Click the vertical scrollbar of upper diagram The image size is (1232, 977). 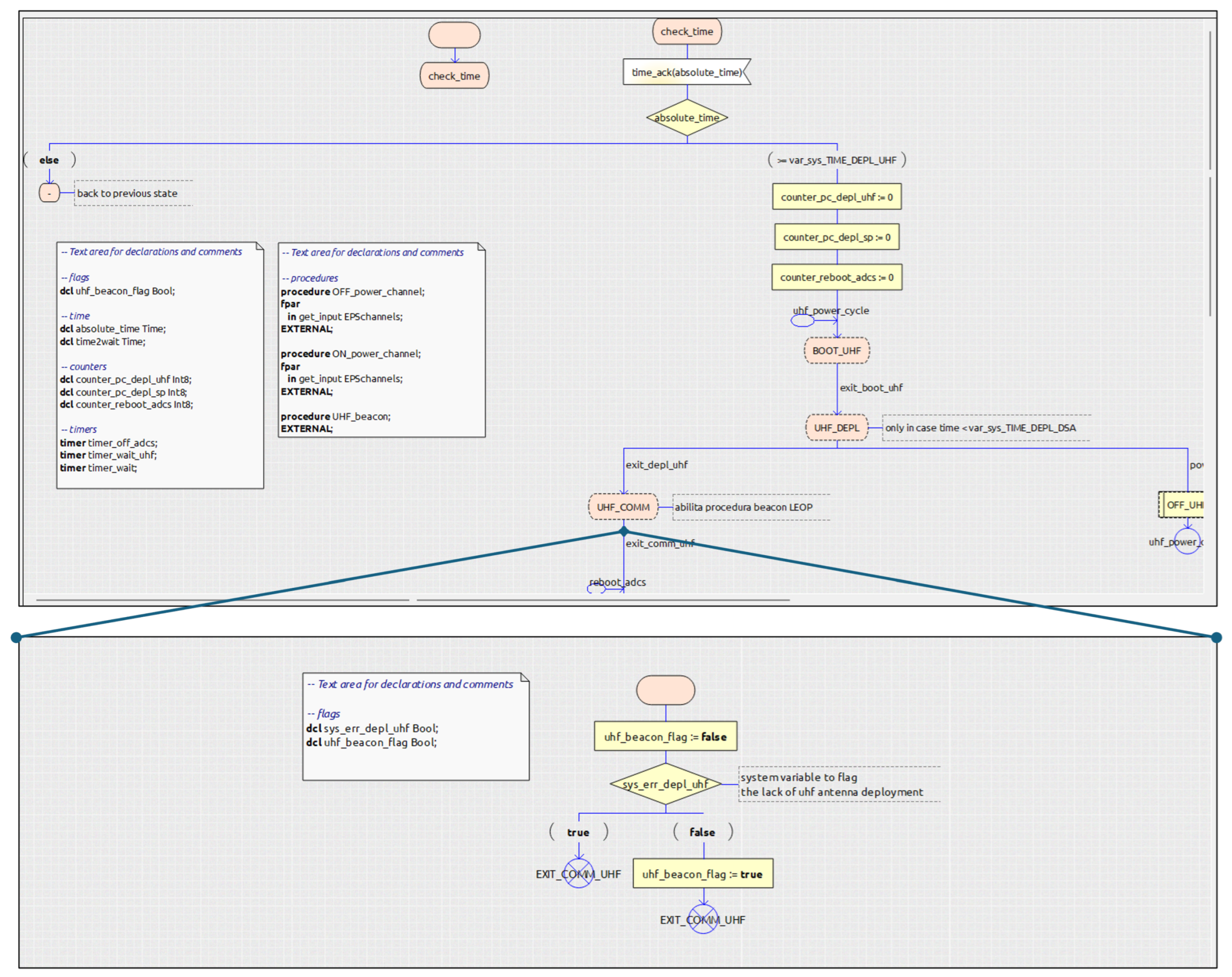click(1210, 100)
